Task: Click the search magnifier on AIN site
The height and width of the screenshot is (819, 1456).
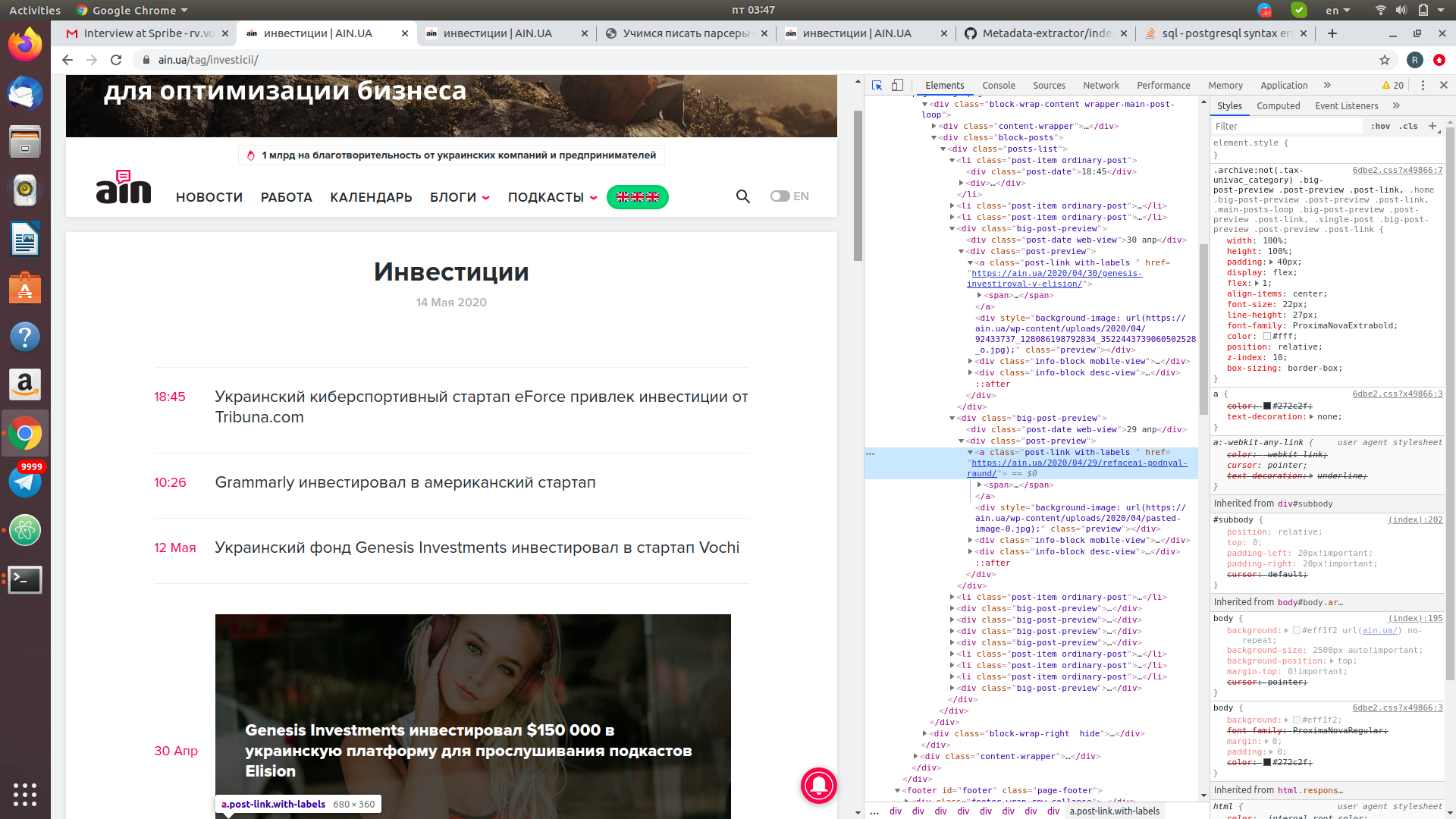Action: point(743,196)
